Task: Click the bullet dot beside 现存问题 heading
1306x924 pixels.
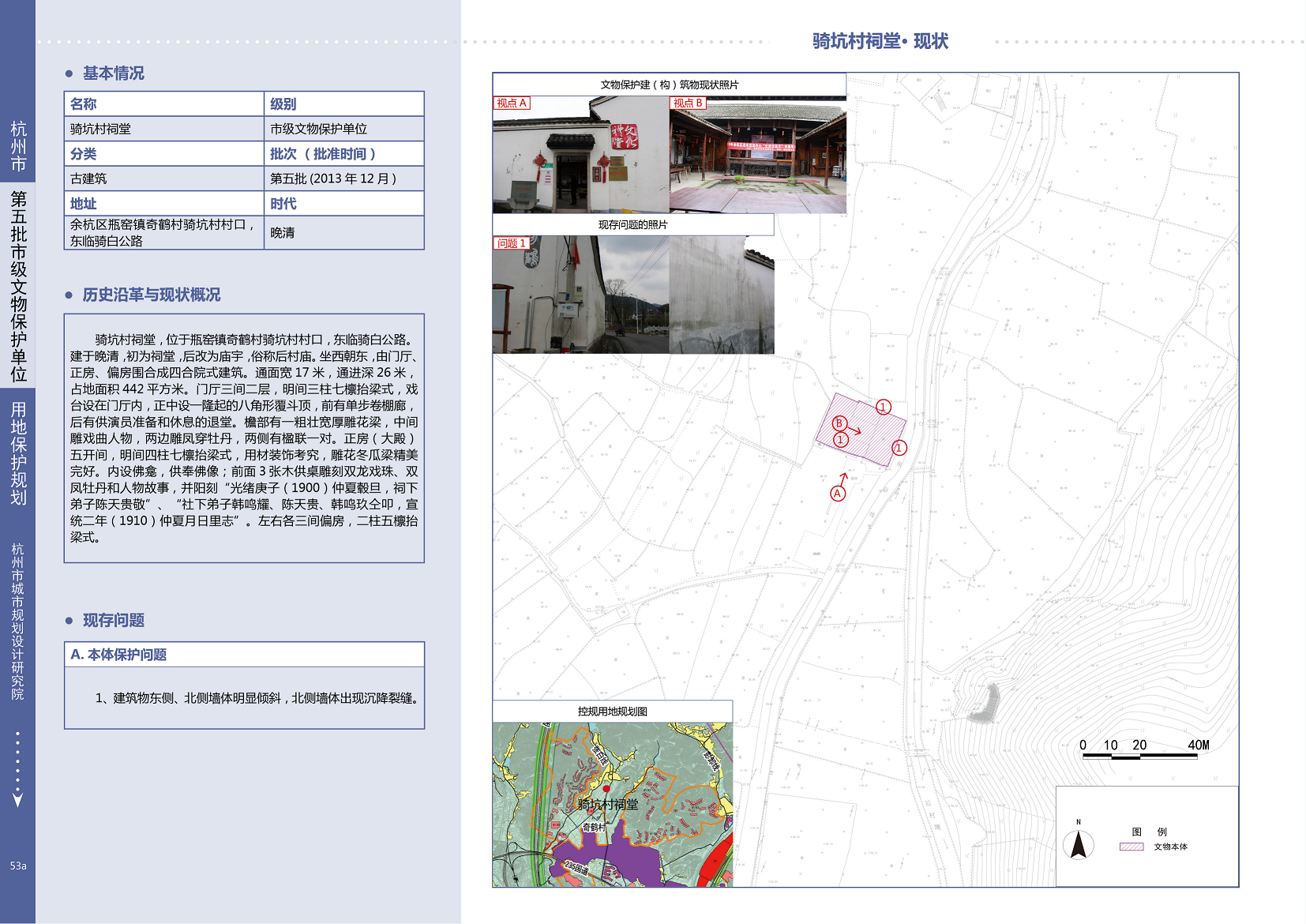Action: click(x=69, y=621)
